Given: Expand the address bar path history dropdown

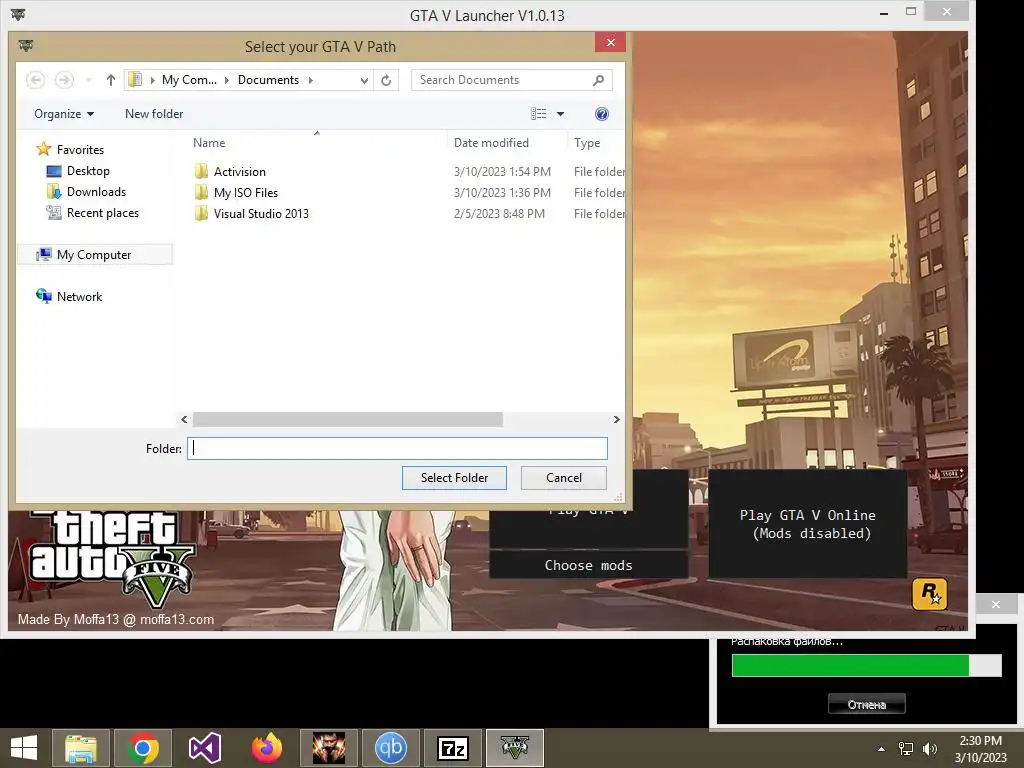Looking at the screenshot, I should (364, 80).
